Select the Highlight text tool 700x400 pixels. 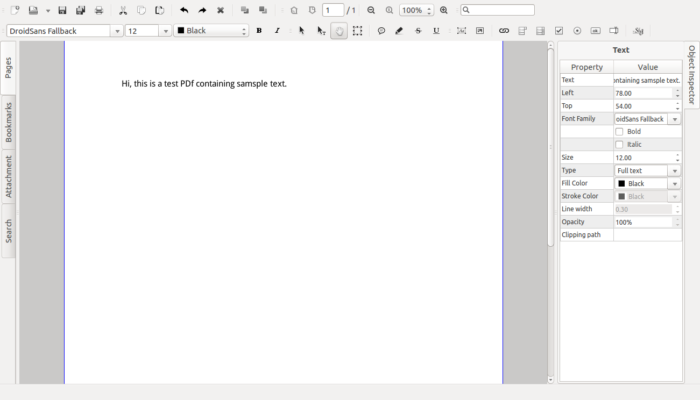[399, 30]
